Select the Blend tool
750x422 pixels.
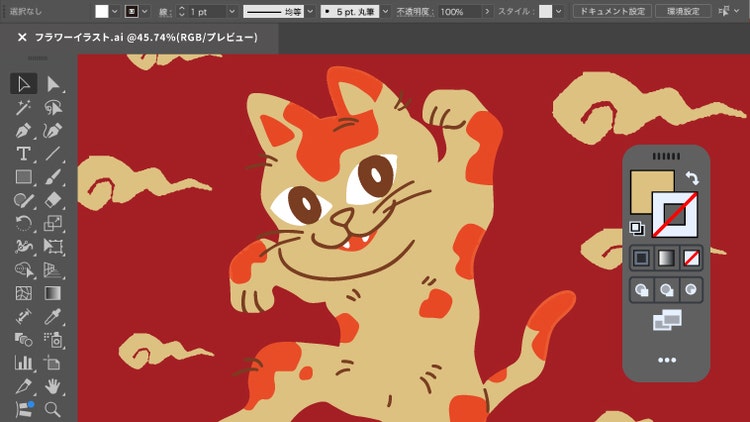23,340
